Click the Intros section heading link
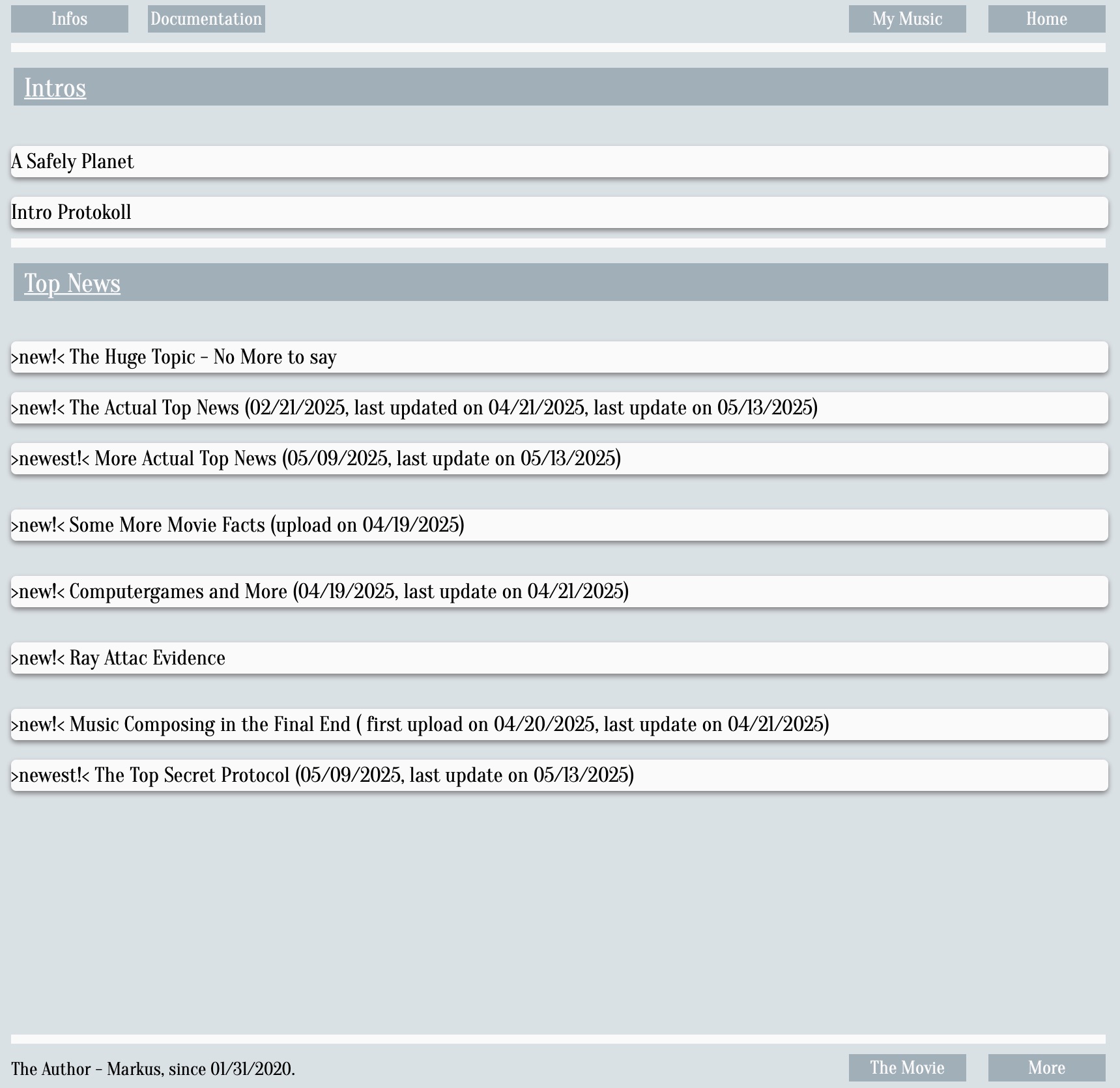 55,88
